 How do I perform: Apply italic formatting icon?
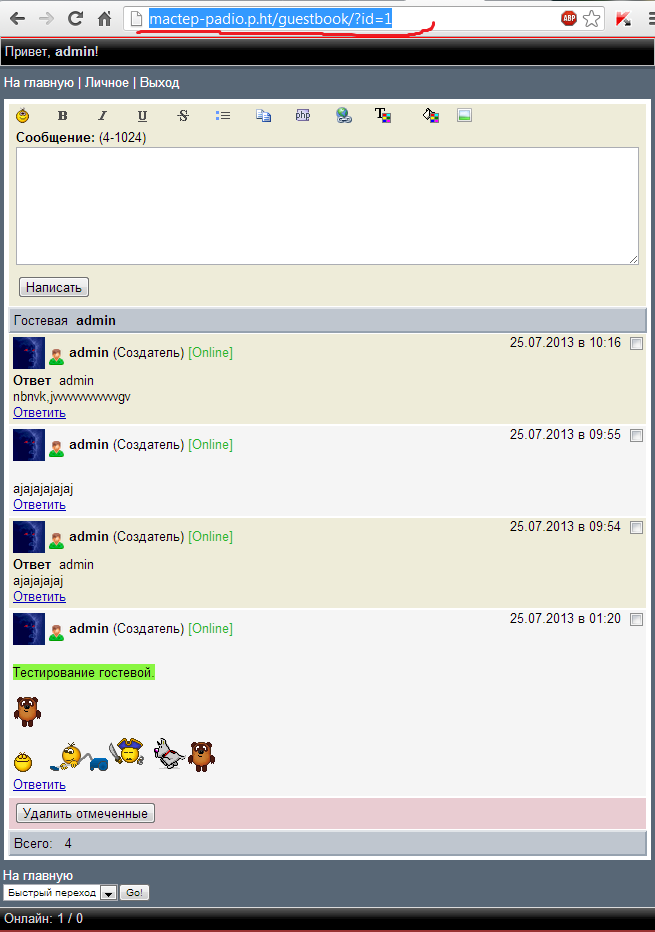[102, 115]
